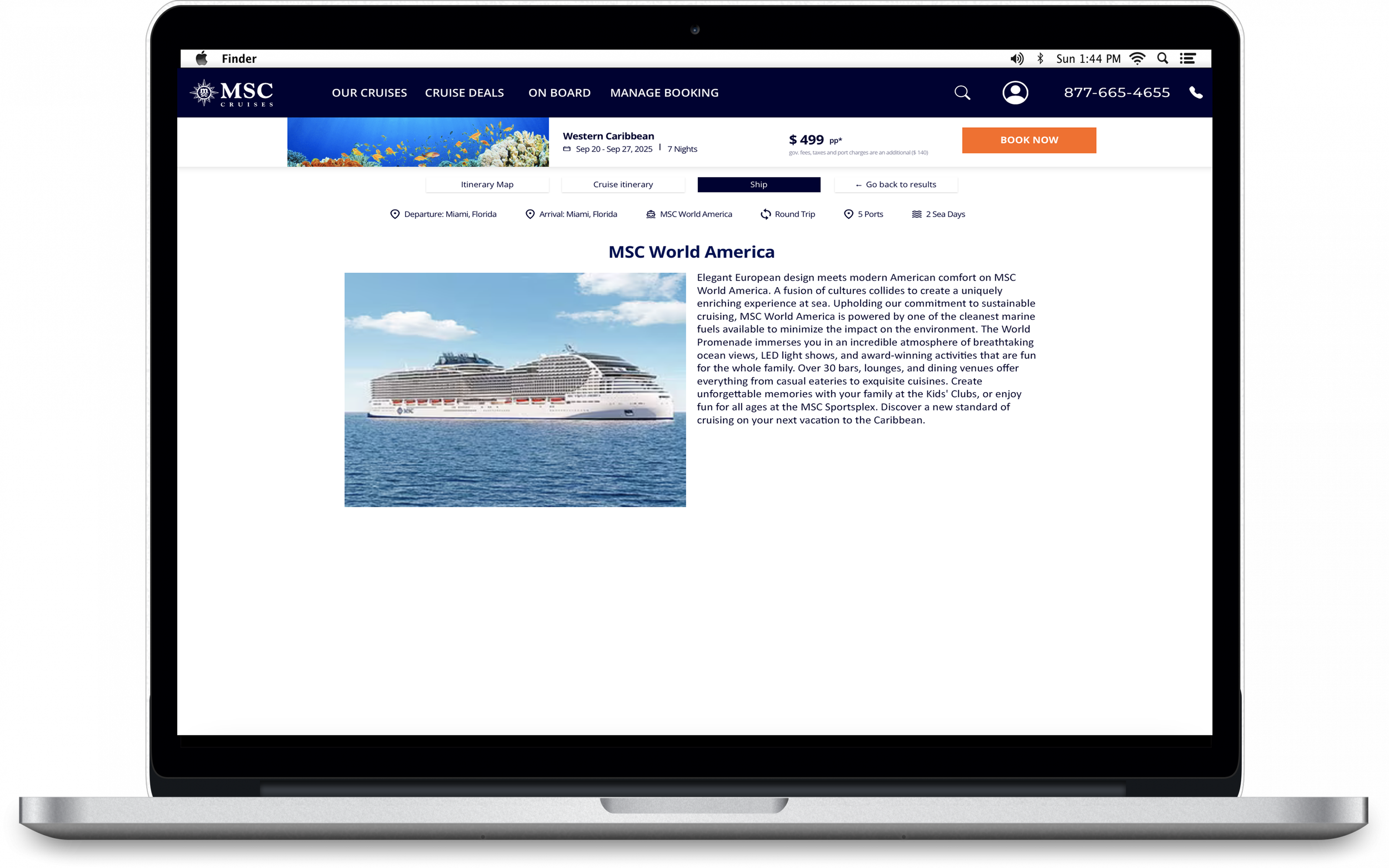Click the Departure location pin icon
Viewport: 1389px width, 868px height.
[x=394, y=214]
